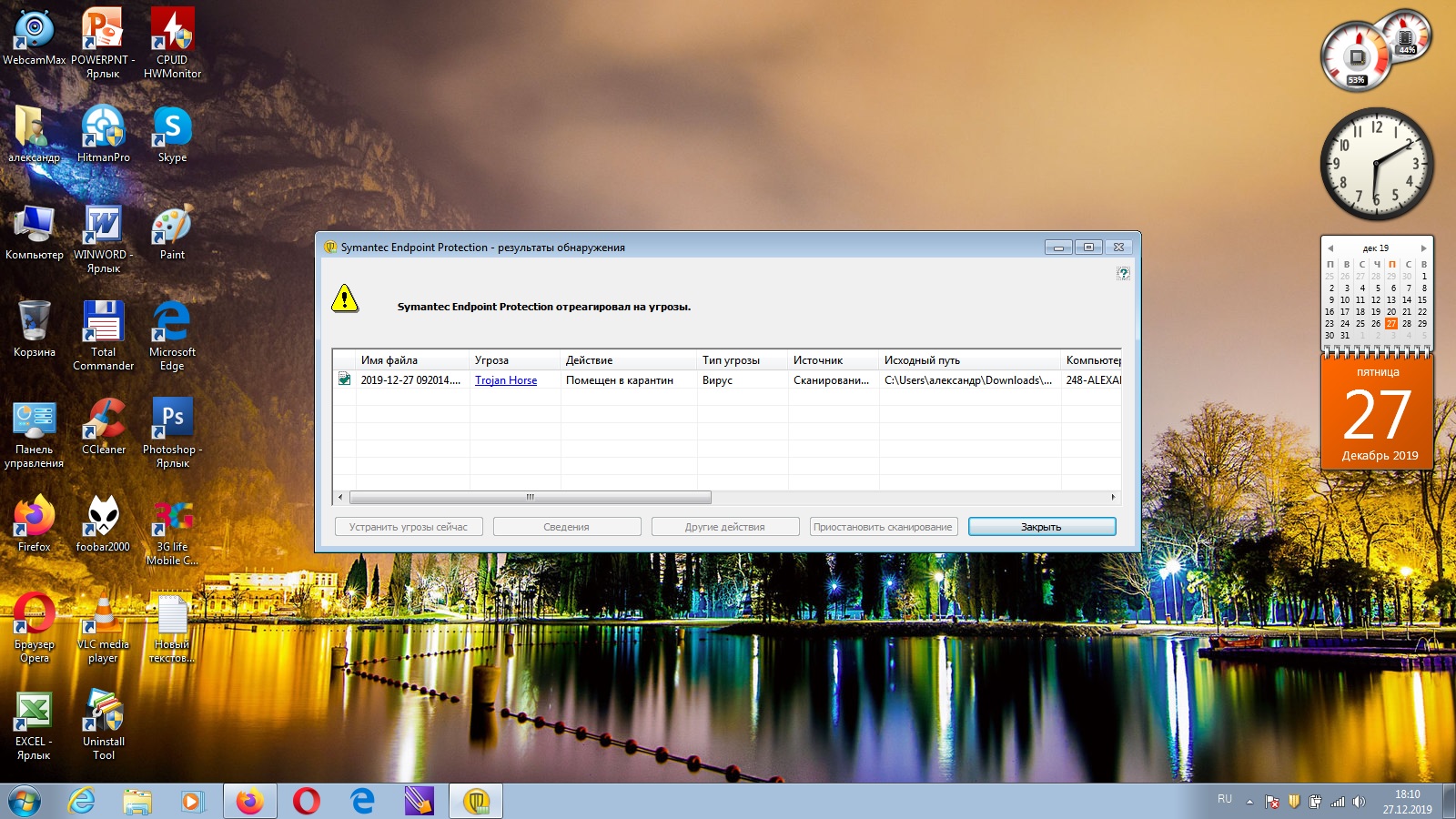This screenshot has height=819, width=1456.
Task: Go to next month in calendar gadget
Action: coord(1423,248)
